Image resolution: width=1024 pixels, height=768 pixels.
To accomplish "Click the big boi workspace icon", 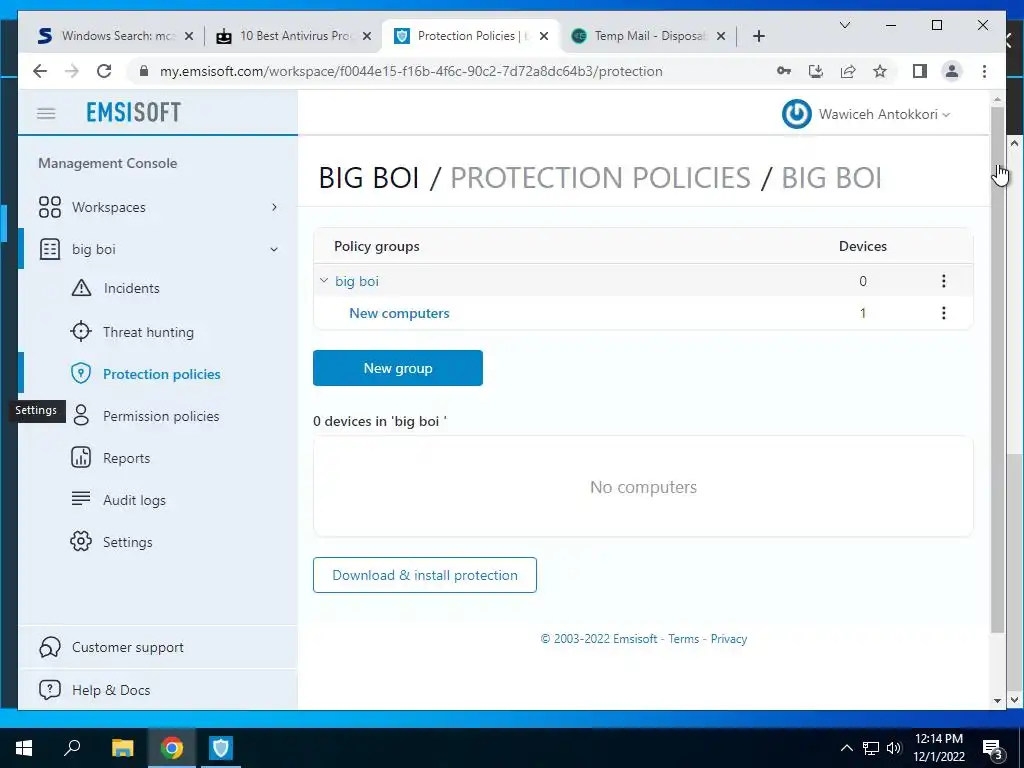I will coord(50,249).
